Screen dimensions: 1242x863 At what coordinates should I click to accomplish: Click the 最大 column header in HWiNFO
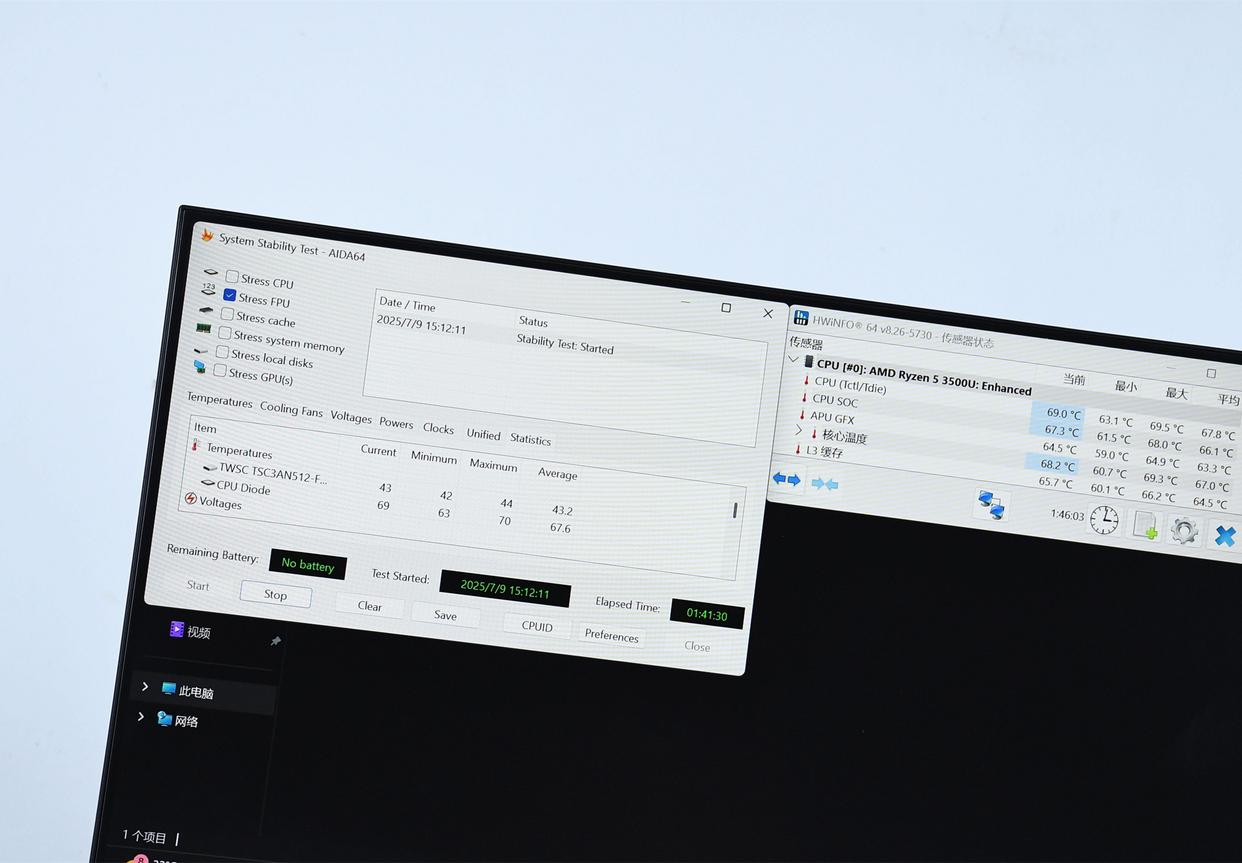coord(1176,393)
